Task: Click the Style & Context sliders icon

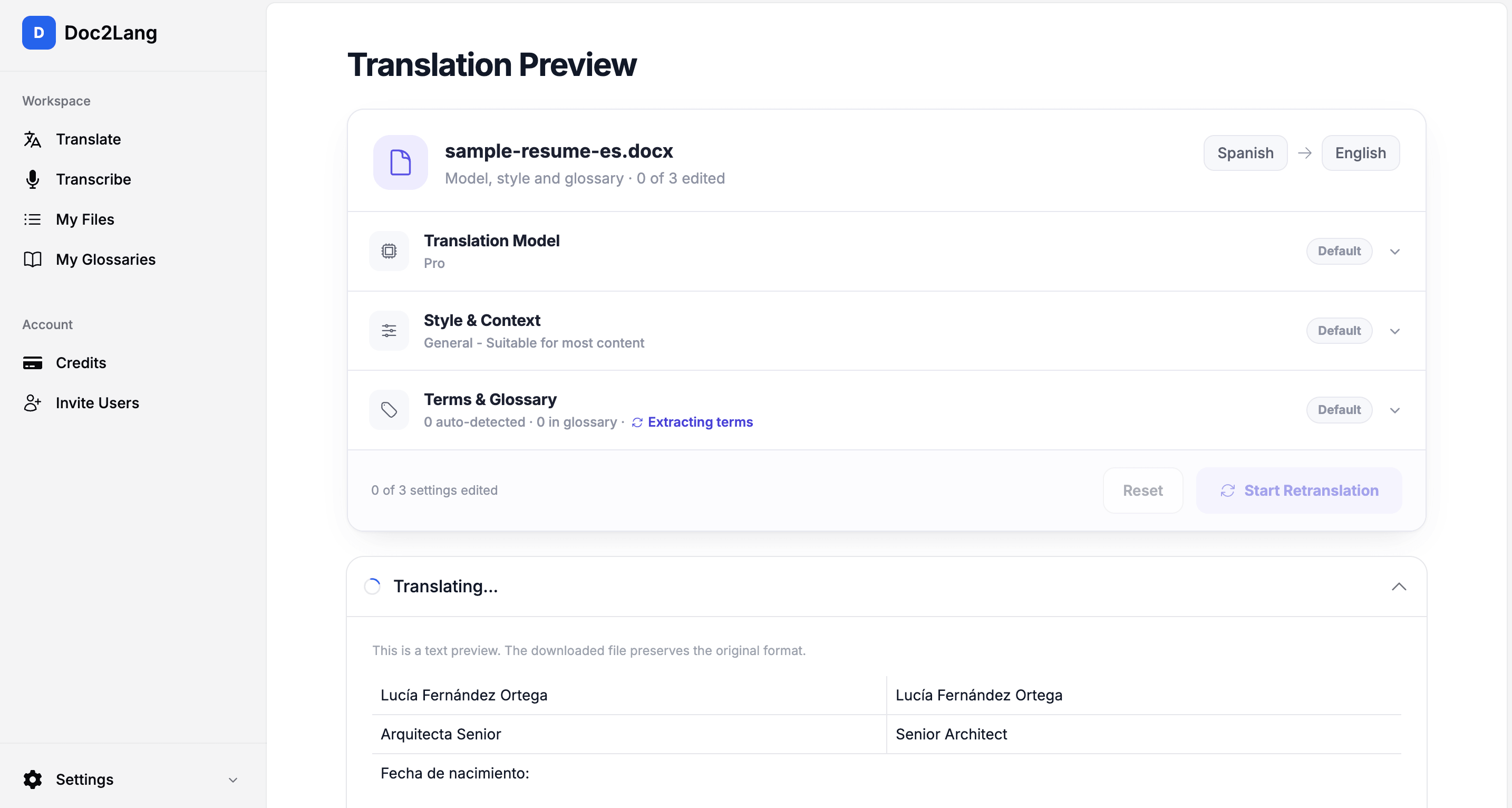Action: coord(389,331)
